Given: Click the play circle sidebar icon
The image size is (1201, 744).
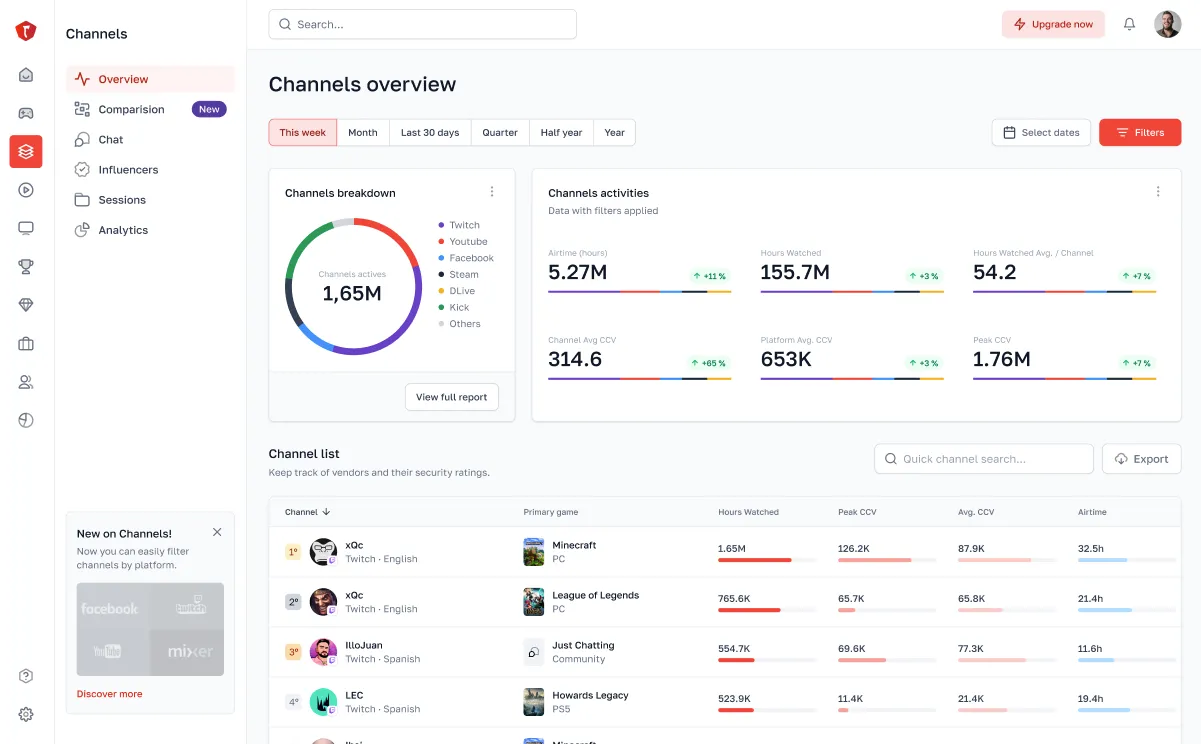Looking at the screenshot, I should pyautogui.click(x=26, y=190).
